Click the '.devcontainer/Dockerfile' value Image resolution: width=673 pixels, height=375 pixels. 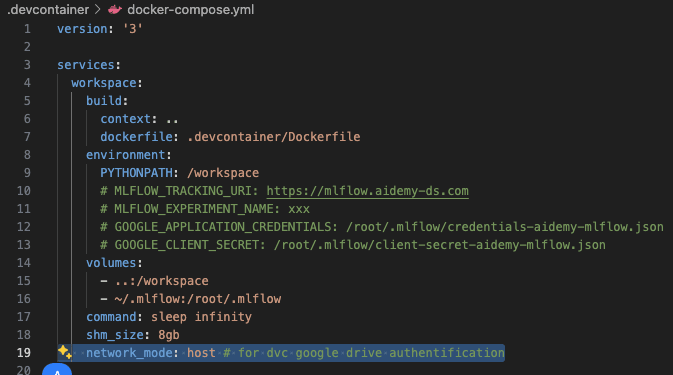274,137
